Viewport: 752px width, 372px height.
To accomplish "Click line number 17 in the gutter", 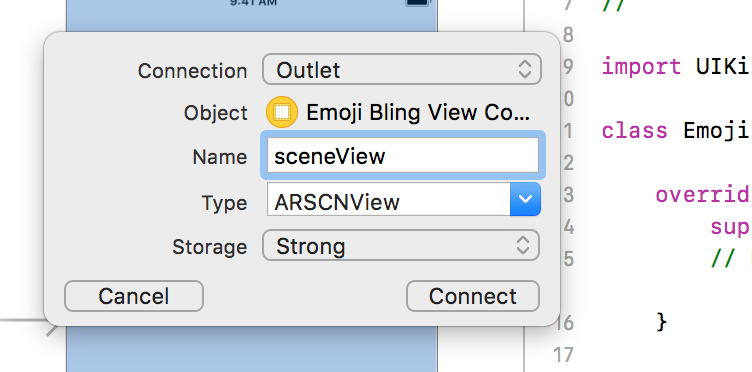I will [563, 355].
